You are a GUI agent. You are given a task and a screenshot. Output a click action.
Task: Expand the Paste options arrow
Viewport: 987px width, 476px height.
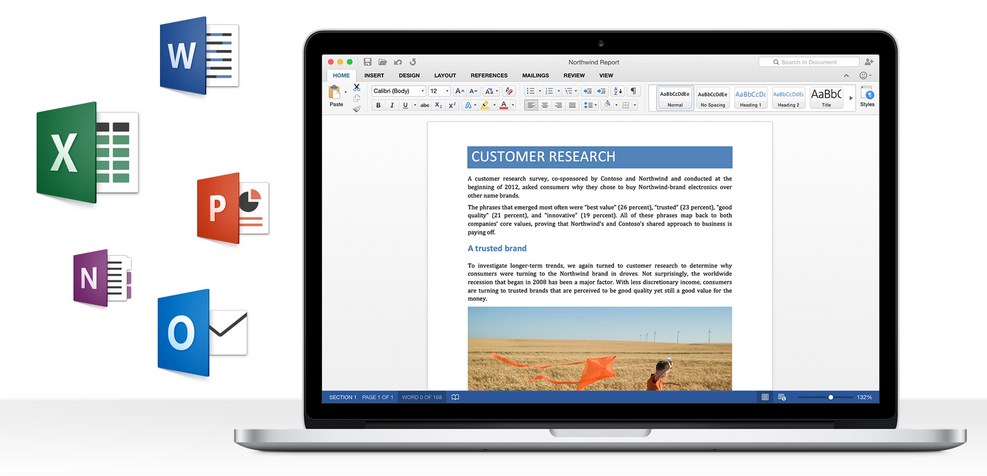coord(346,93)
